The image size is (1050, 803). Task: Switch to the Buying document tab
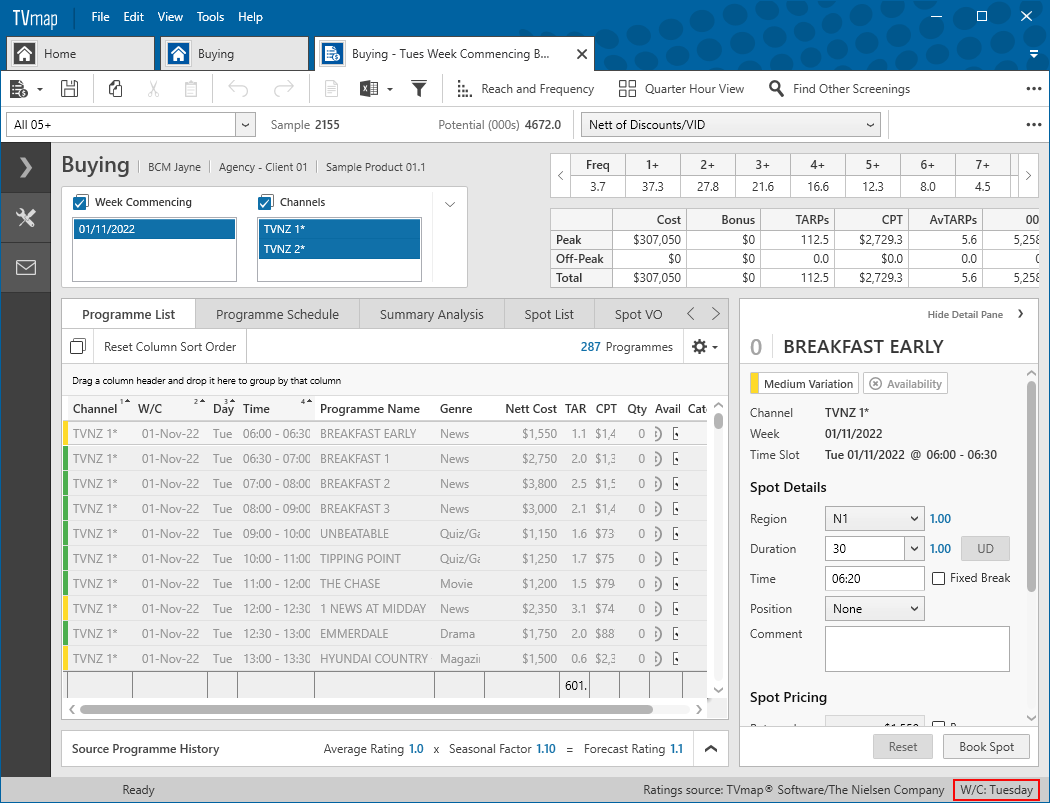click(234, 54)
